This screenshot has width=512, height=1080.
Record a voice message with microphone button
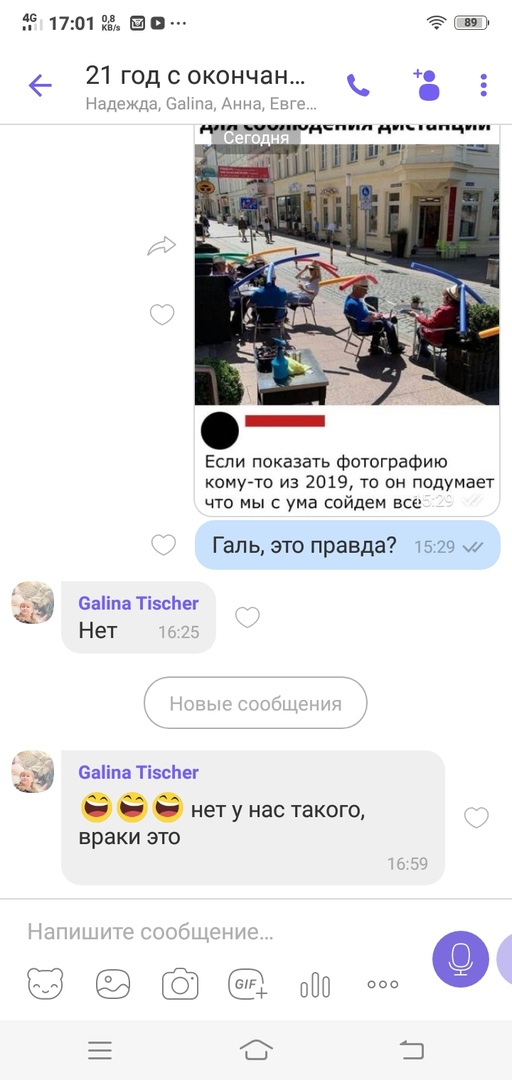click(x=460, y=959)
